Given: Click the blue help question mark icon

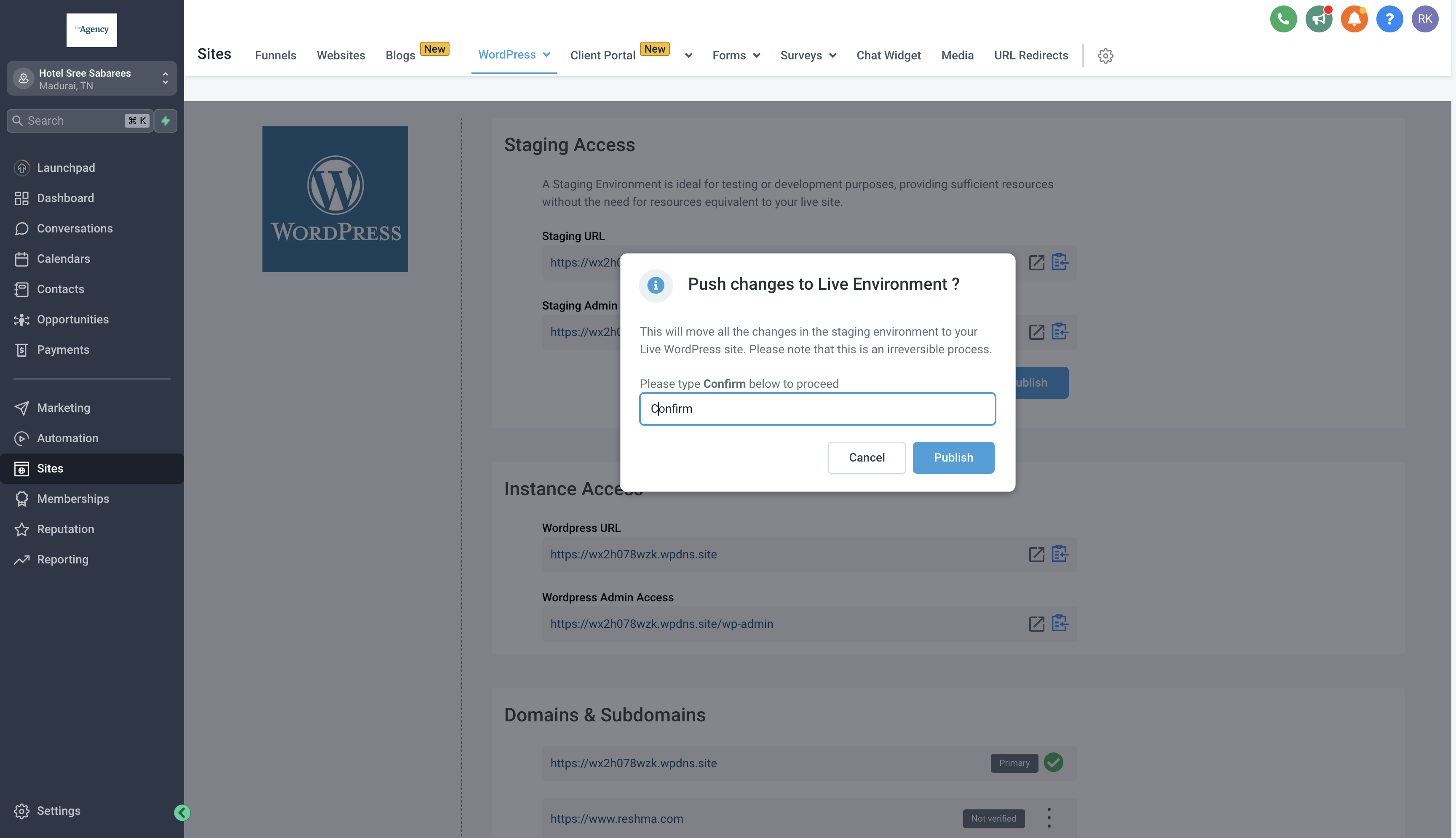Looking at the screenshot, I should (1389, 19).
